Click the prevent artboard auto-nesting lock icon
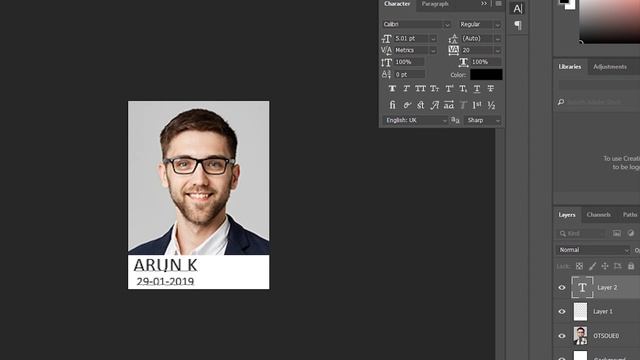This screenshot has height=360, width=640. click(x=618, y=266)
